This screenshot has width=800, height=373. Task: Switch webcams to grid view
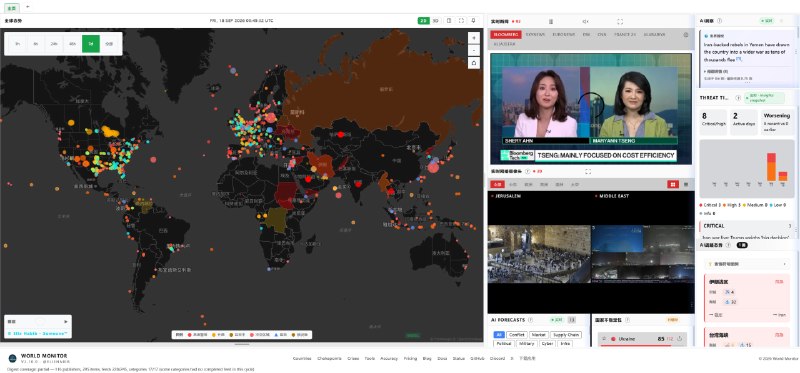pyautogui.click(x=673, y=184)
